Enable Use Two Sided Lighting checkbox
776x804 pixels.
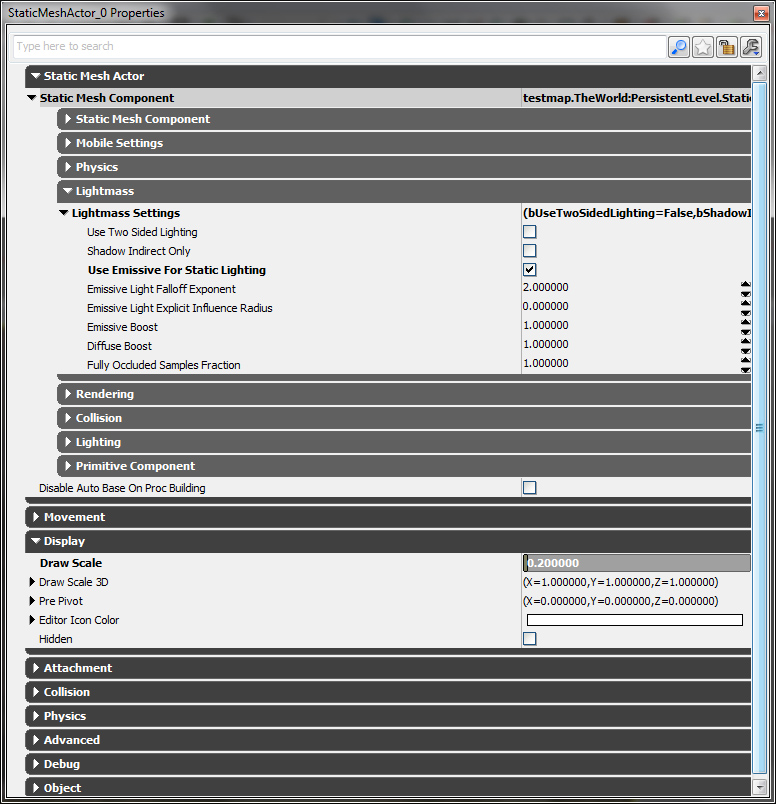tap(530, 232)
